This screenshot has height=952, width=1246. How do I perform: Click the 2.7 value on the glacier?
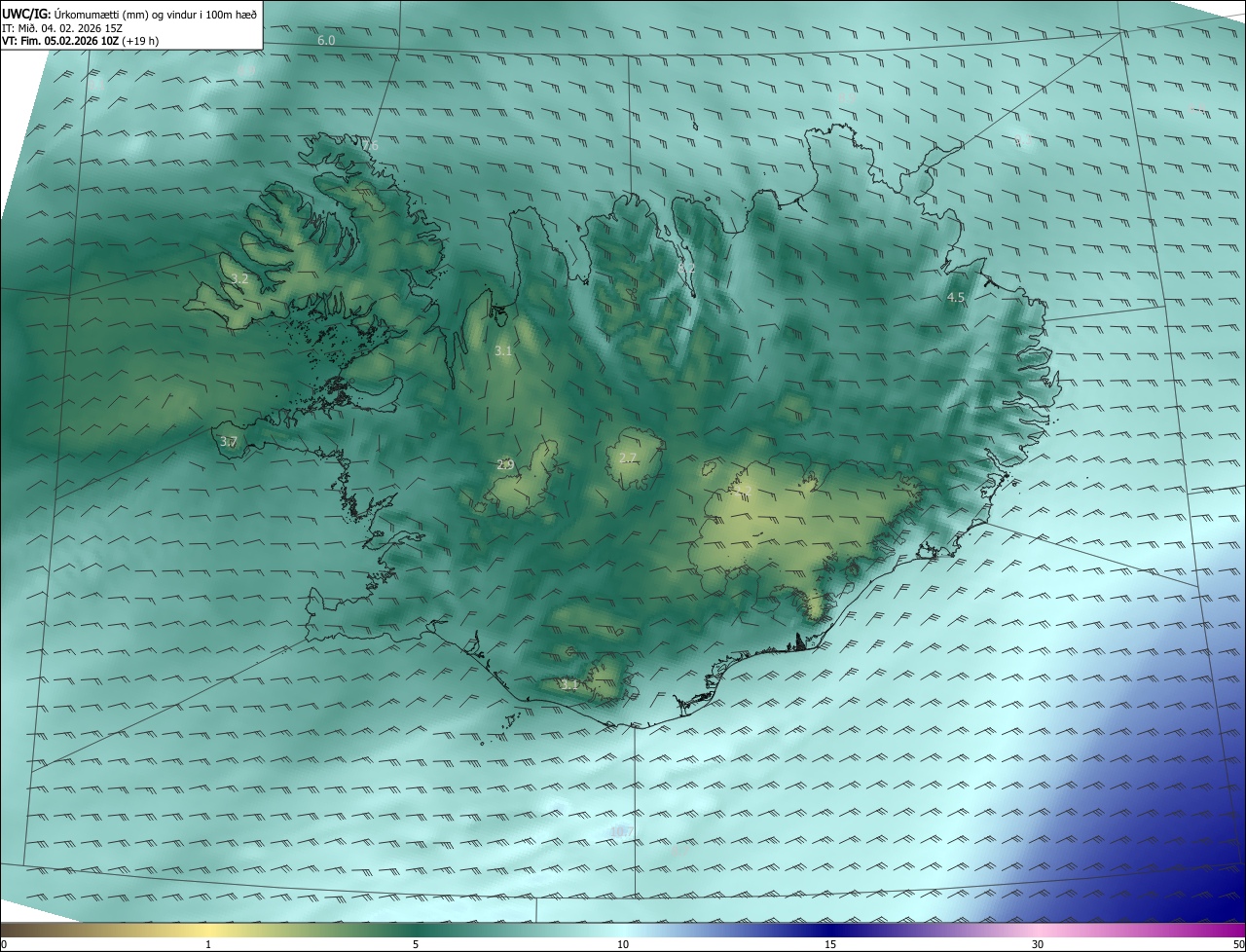coord(628,458)
